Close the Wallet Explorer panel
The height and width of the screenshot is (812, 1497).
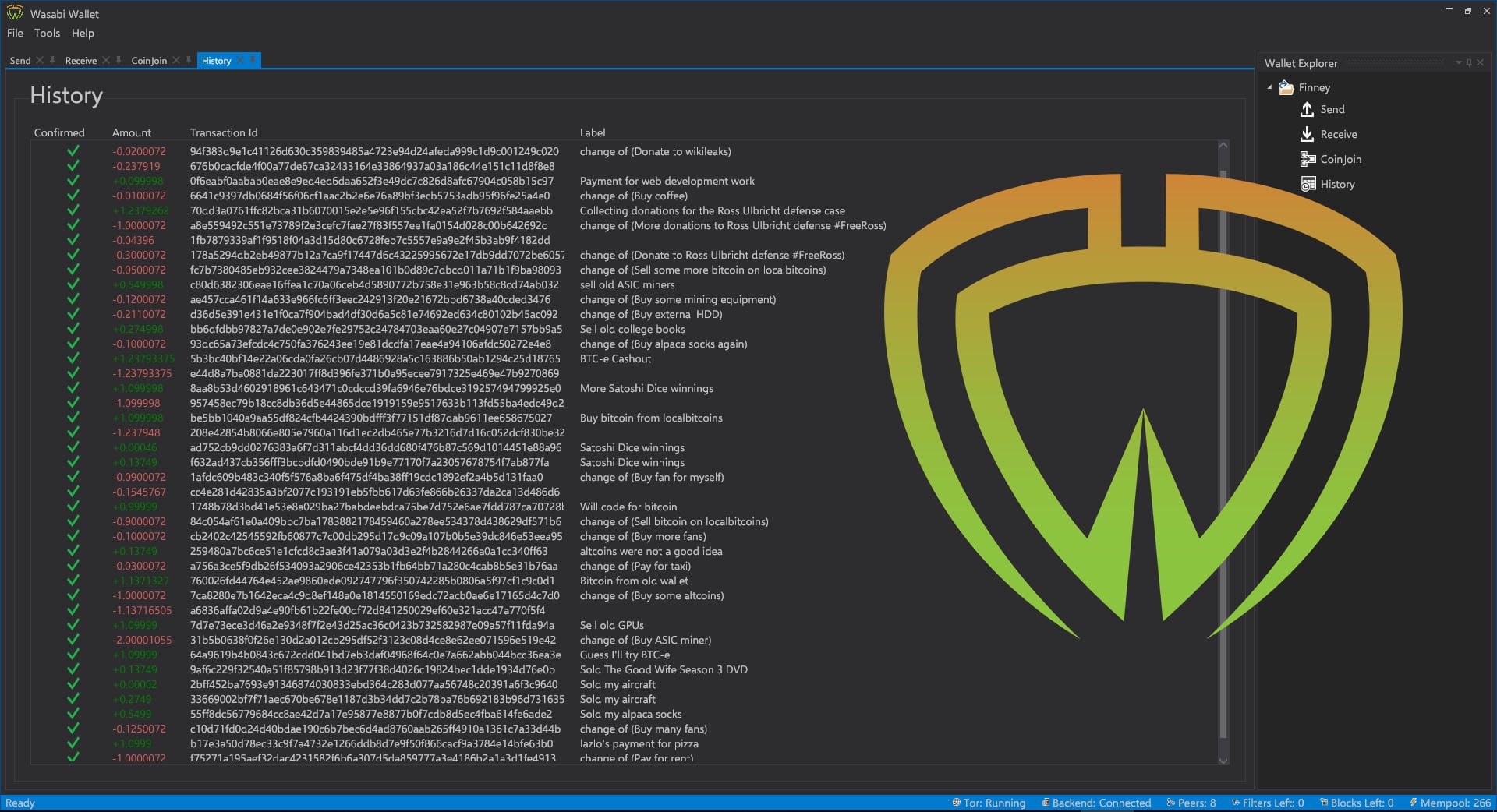click(1480, 62)
